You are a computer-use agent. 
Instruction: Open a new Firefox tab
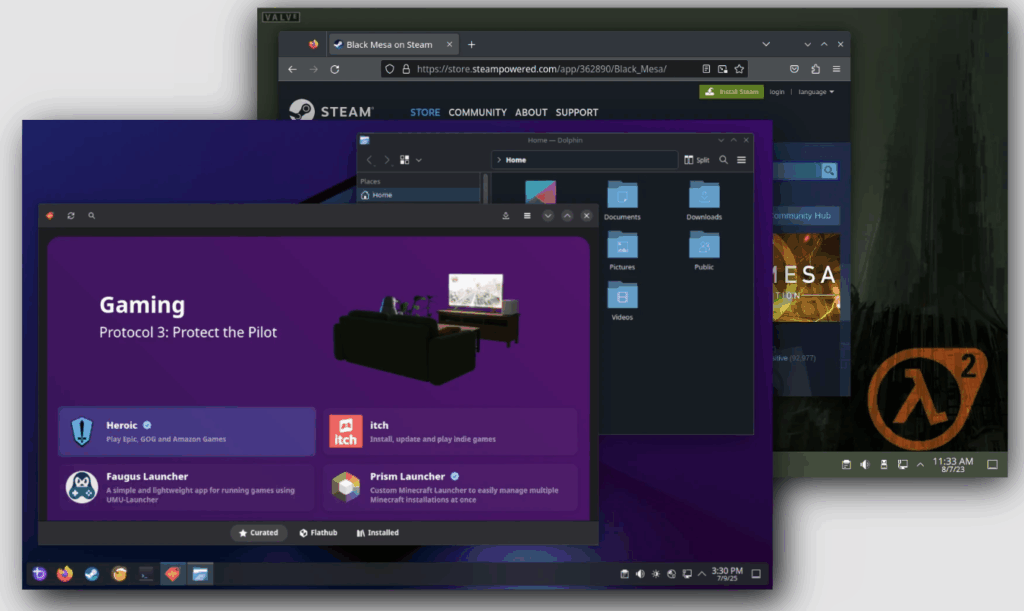pyautogui.click(x=472, y=44)
